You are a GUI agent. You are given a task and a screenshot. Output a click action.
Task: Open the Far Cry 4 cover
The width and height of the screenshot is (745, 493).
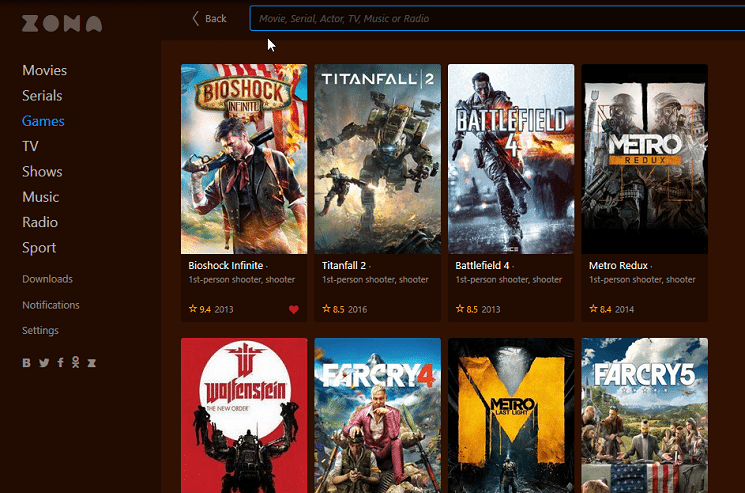tap(377, 416)
